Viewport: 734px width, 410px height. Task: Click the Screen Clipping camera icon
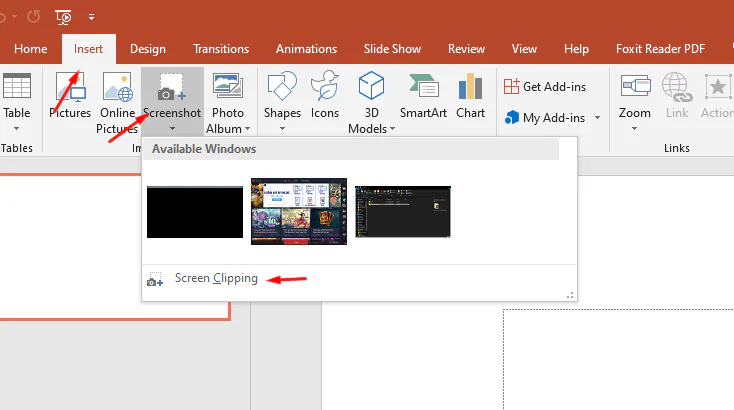[154, 279]
